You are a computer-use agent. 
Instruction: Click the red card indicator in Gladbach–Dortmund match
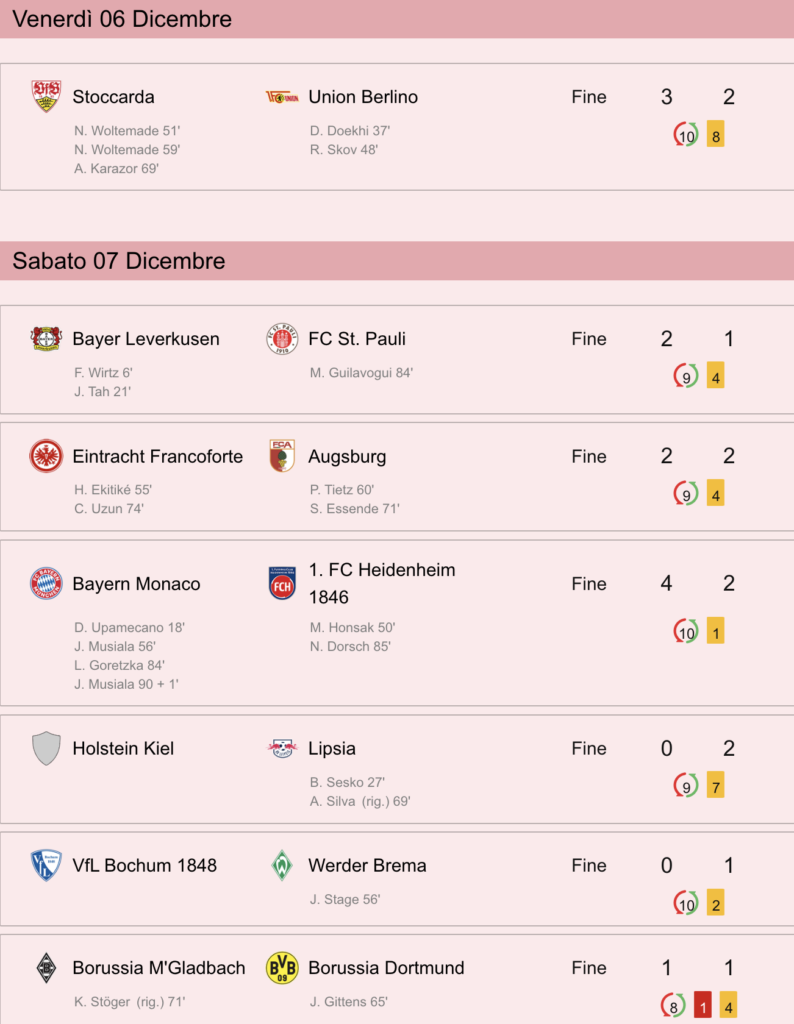703,1006
